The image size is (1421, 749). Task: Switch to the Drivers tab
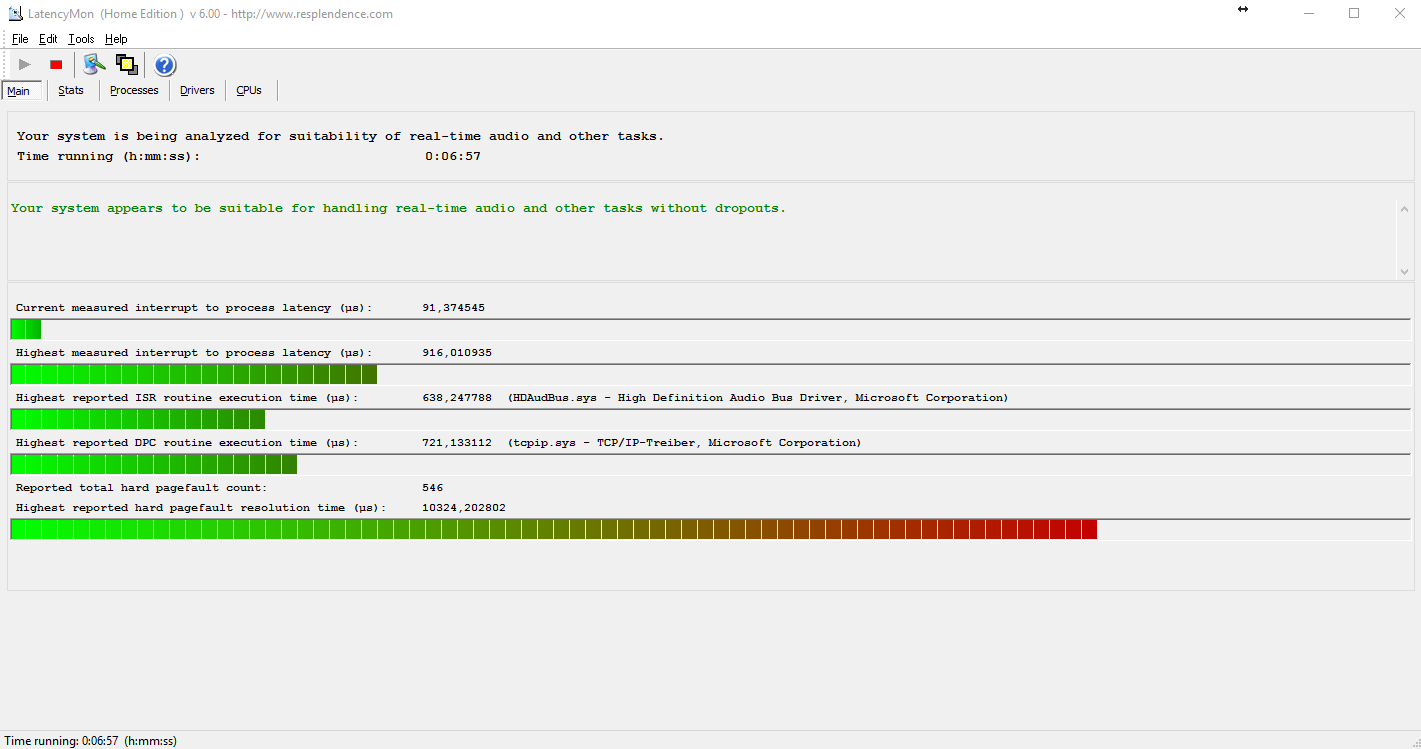pyautogui.click(x=197, y=90)
